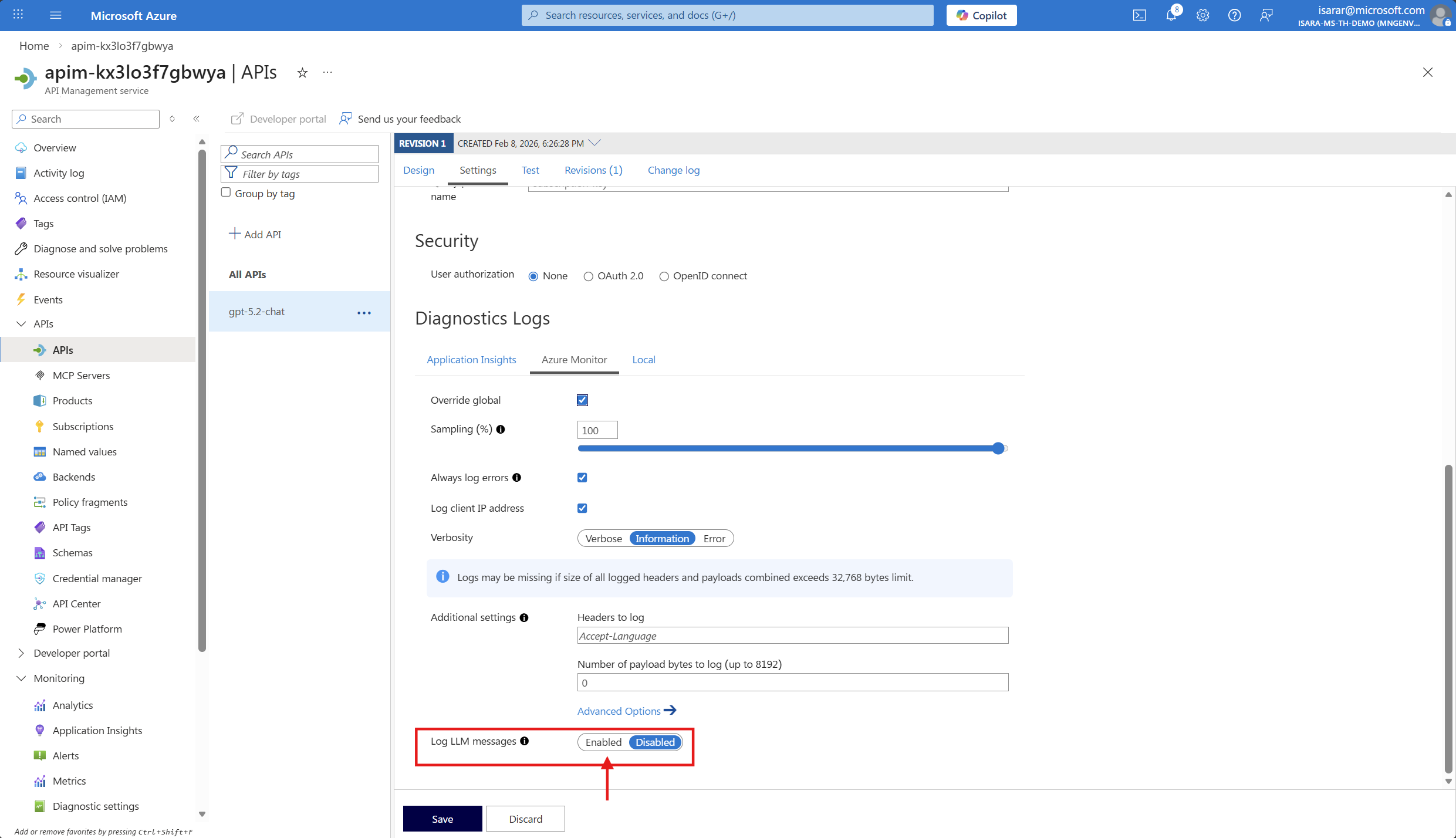Open Resource visualizer
Screen dimensions: 1456x838
[x=76, y=273]
